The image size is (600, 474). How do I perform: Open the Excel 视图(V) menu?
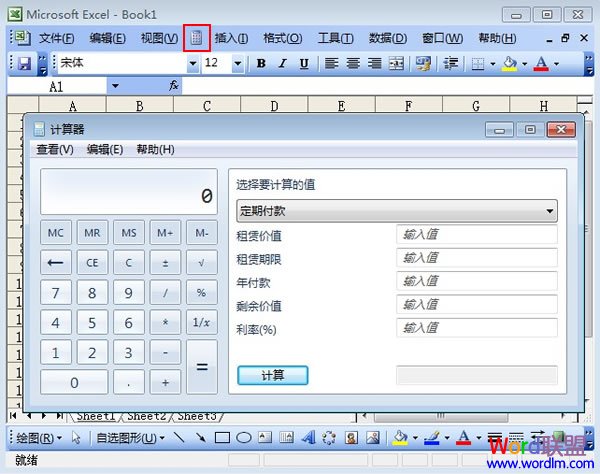(x=159, y=38)
